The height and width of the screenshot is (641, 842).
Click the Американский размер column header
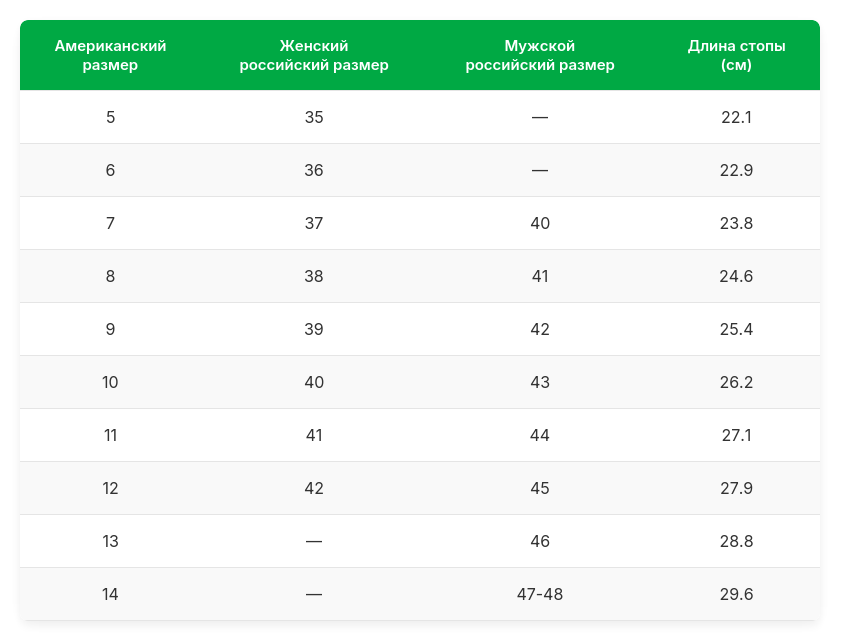coord(110,56)
